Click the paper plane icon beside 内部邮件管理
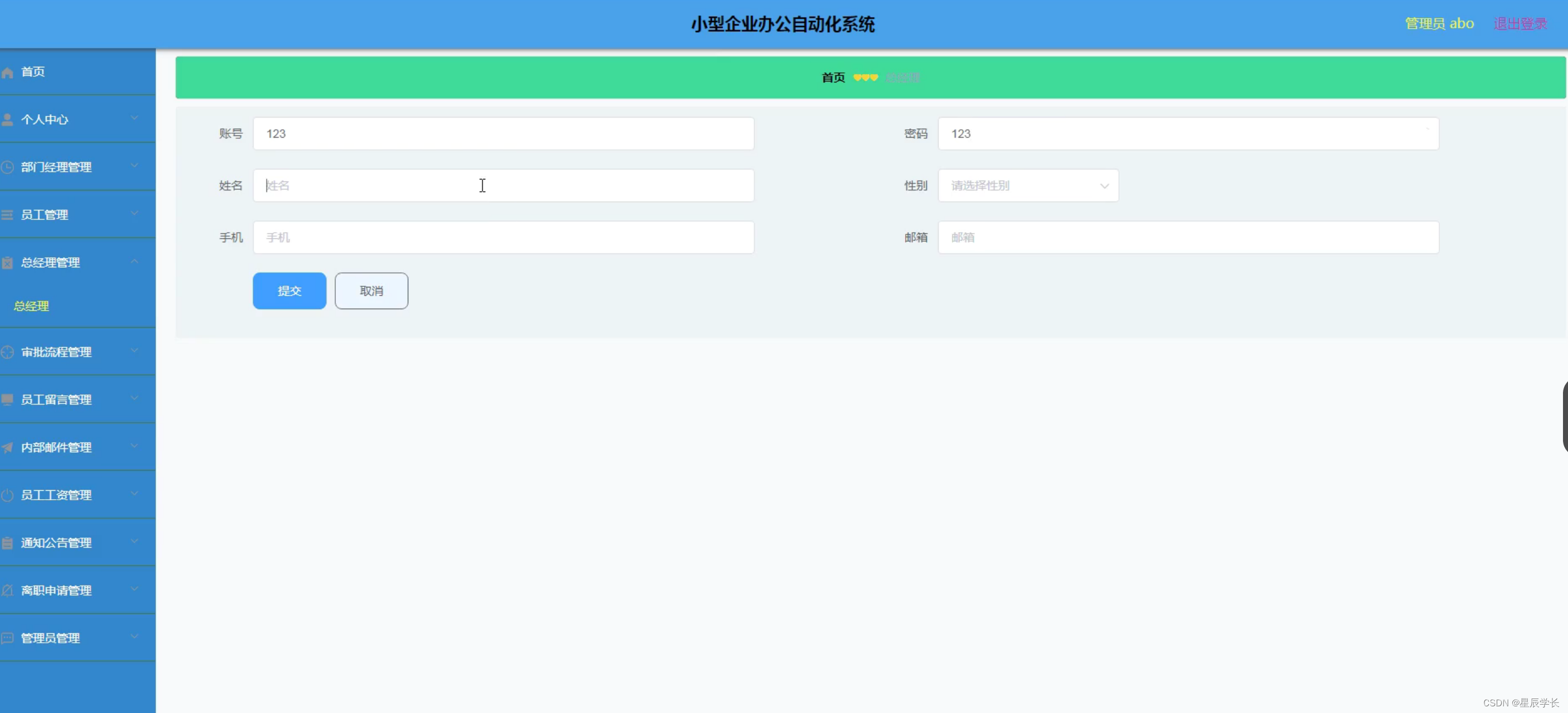The image size is (1568, 713). tap(8, 447)
